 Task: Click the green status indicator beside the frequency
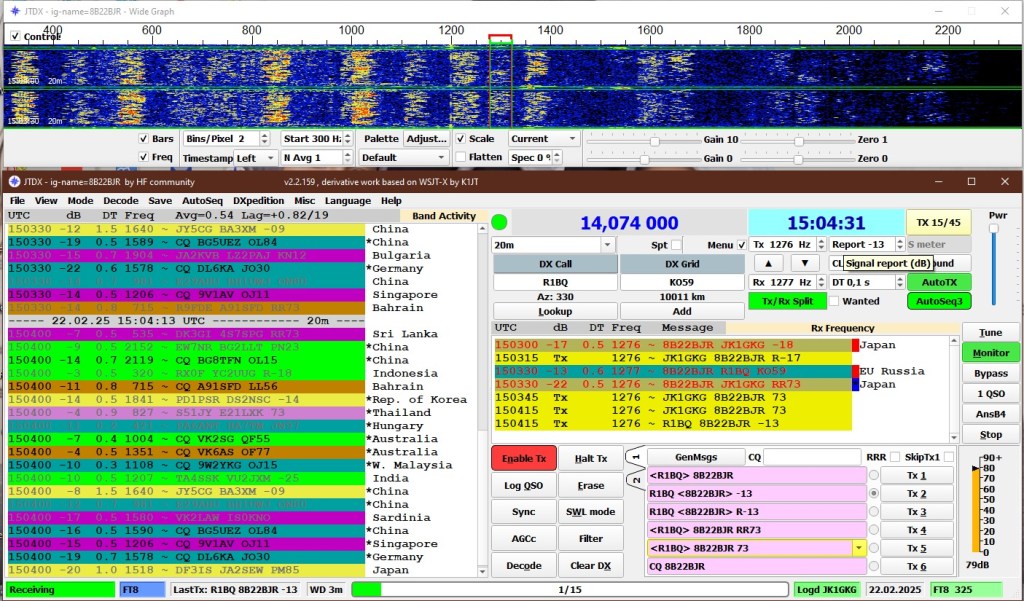pyautogui.click(x=500, y=222)
